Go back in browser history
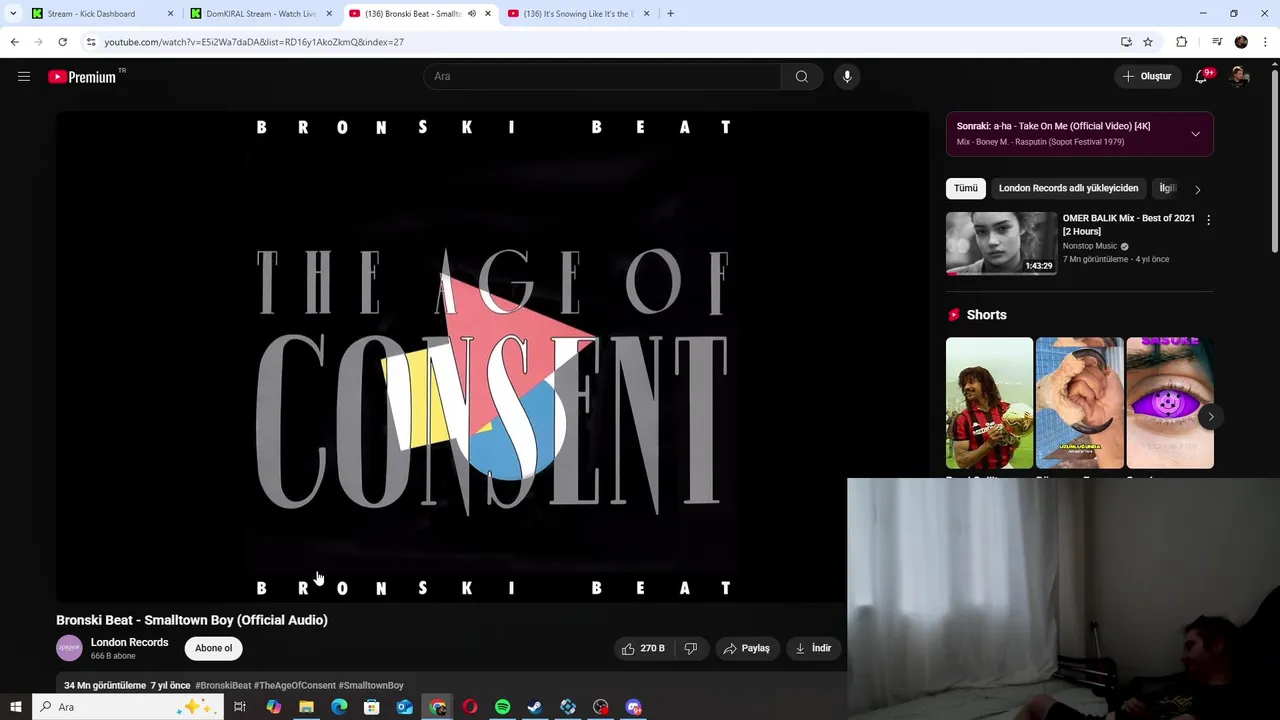1280x720 pixels. point(14,42)
